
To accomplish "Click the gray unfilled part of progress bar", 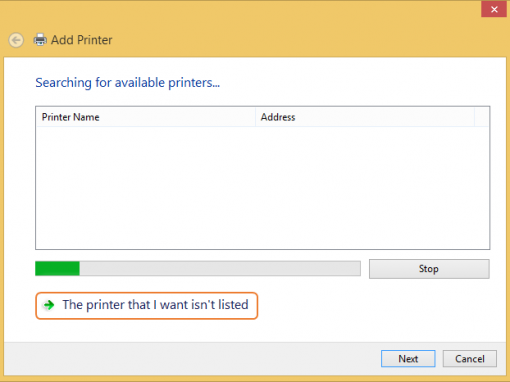I will pyautogui.click(x=220, y=268).
